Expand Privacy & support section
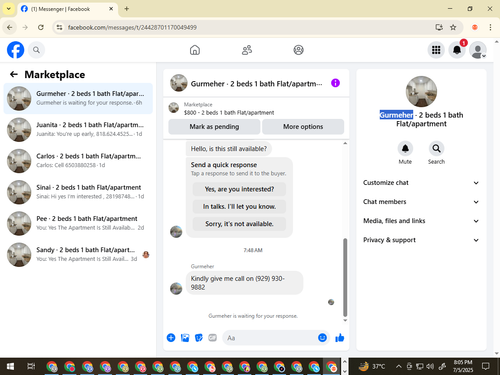 (x=421, y=240)
